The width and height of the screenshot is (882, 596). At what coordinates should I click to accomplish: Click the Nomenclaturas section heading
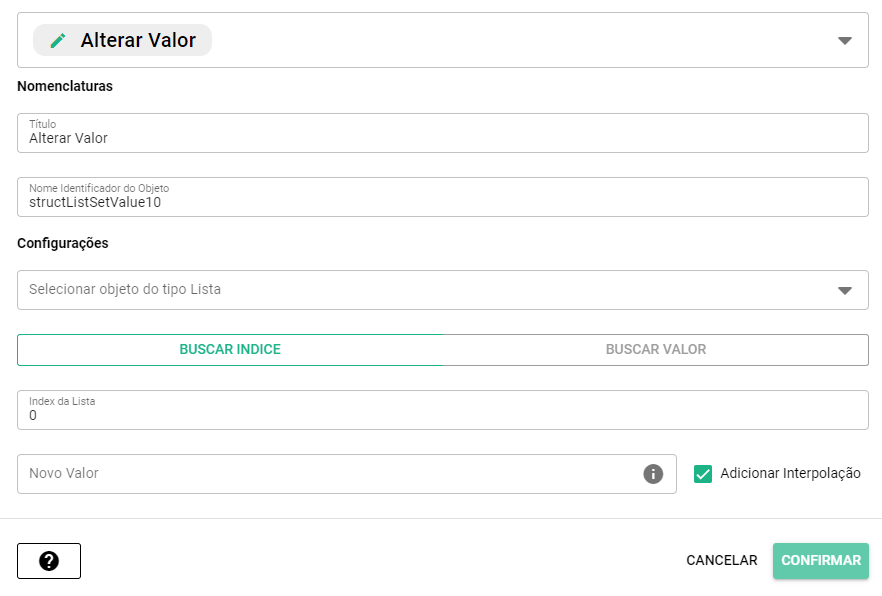(65, 86)
